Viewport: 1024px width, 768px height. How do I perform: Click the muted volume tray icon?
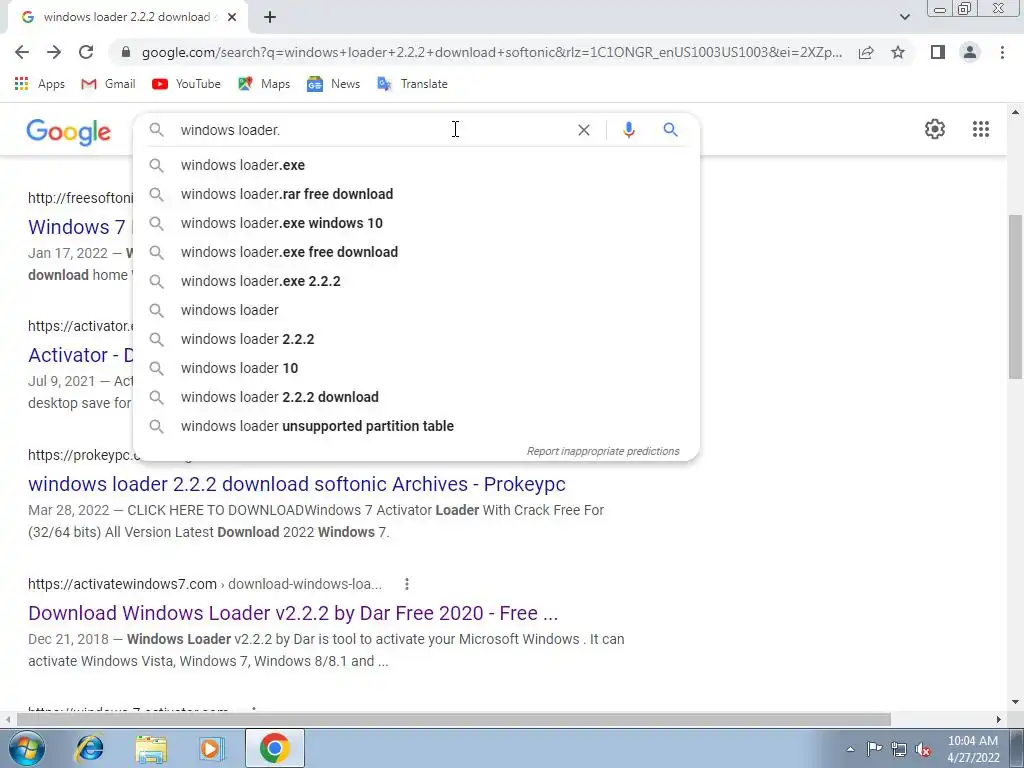point(923,749)
